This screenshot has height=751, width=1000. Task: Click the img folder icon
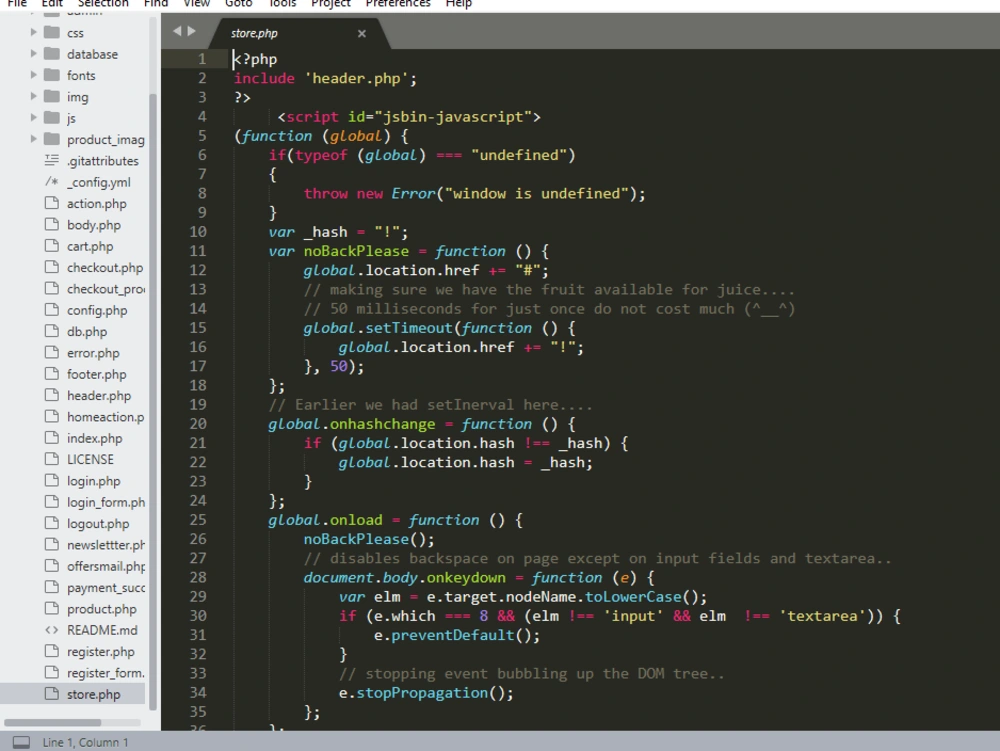click(52, 96)
